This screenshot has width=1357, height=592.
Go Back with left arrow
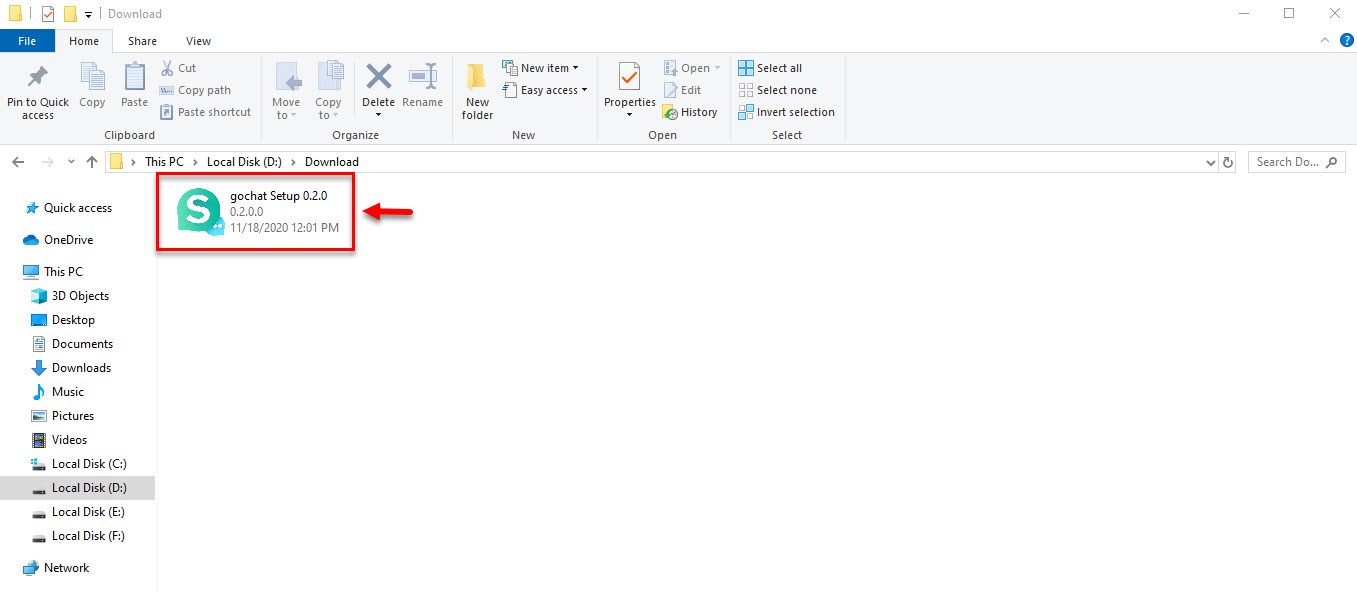[18, 162]
